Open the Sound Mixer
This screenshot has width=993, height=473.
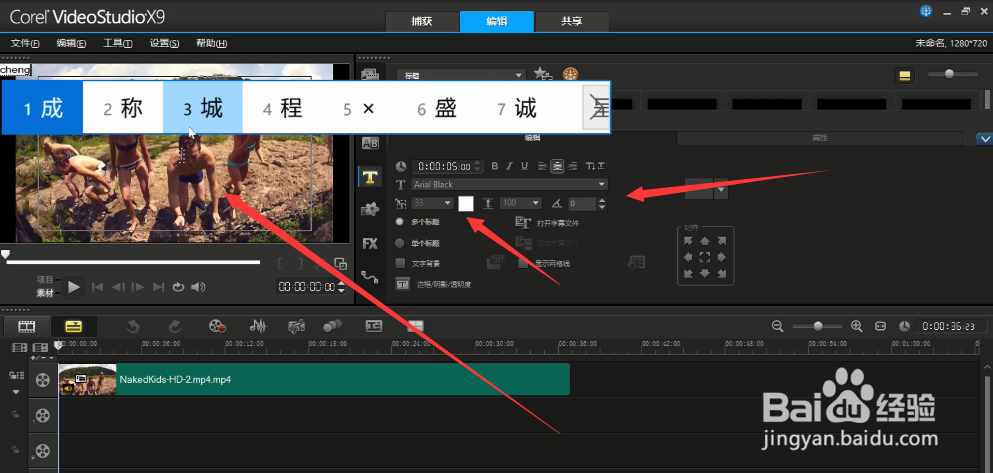coord(258,327)
